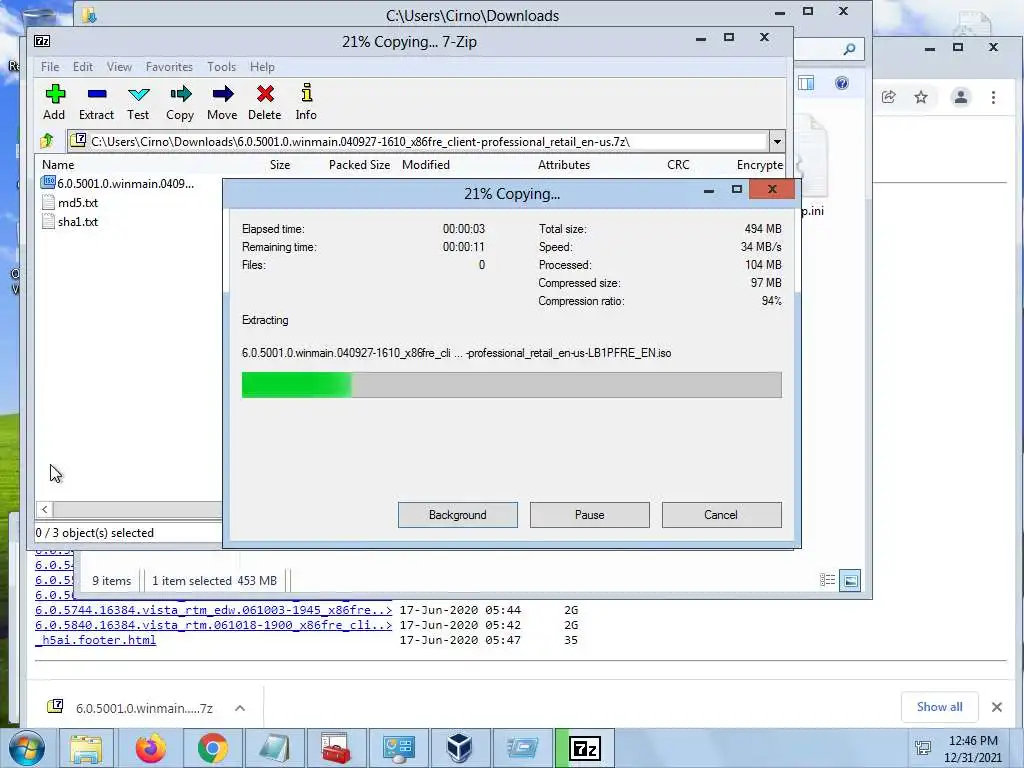Toggle the Explorer preview pane icon
Screen dimensions: 1024x768
(x=806, y=83)
